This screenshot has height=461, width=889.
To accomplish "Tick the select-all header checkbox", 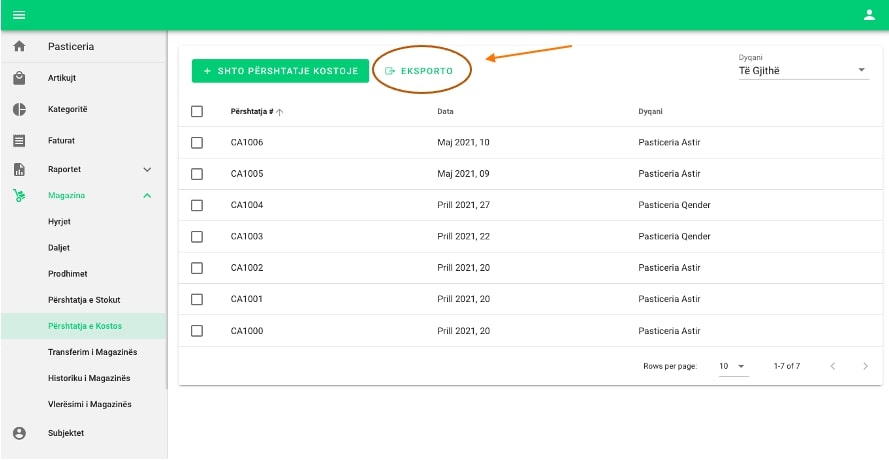I will point(197,111).
